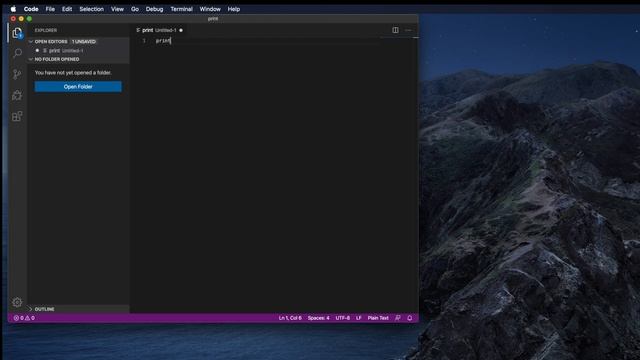This screenshot has width=640, height=360.
Task: Change language mode from Plain Text
Action: 378,318
